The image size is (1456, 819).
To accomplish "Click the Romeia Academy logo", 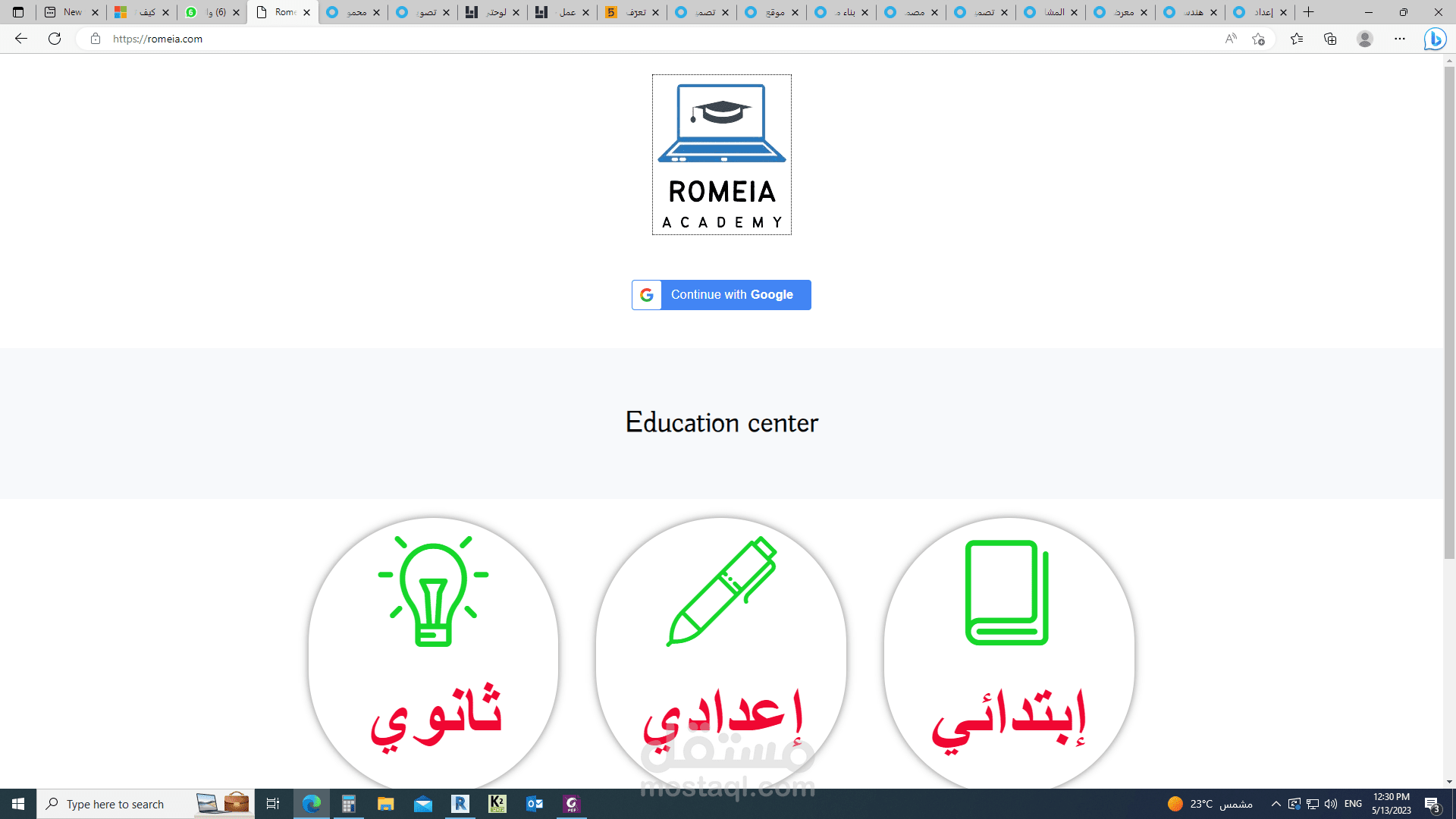I will (722, 155).
